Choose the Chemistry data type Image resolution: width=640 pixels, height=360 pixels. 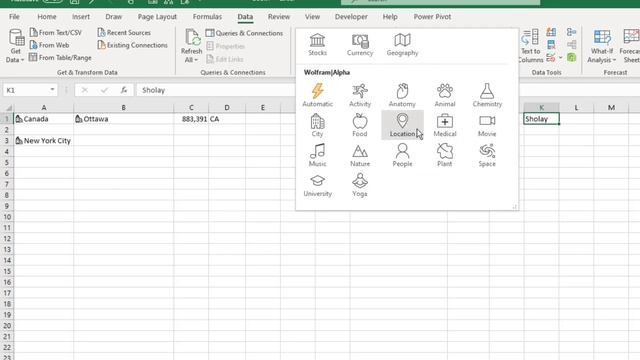coord(487,95)
